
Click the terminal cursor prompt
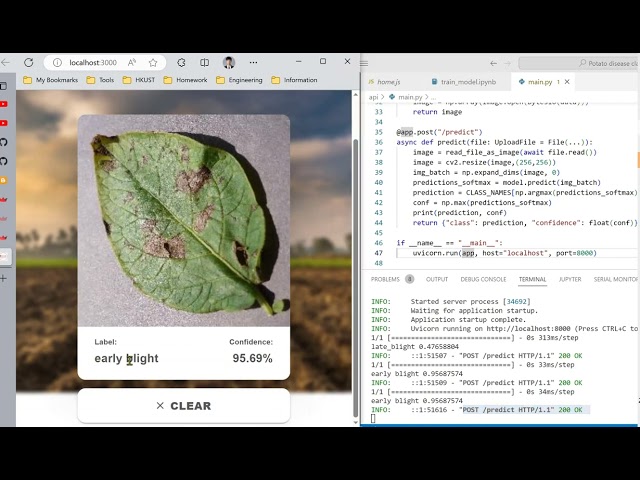coord(373,418)
